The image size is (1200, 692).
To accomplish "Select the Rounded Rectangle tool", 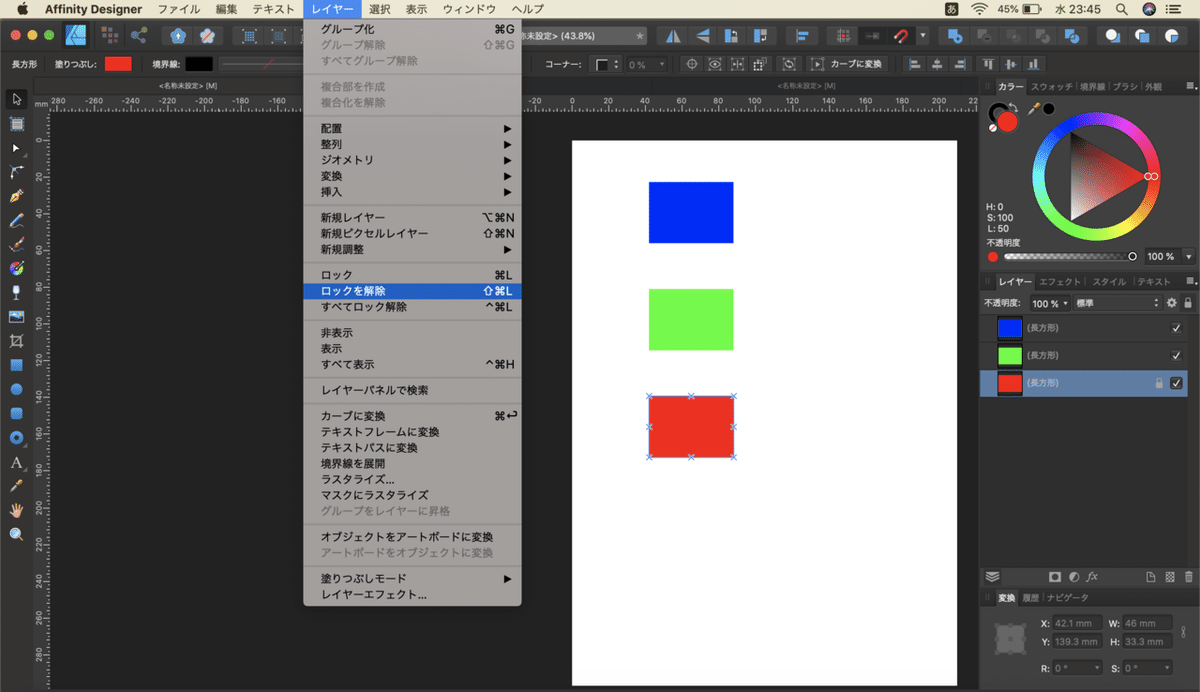I will (x=16, y=413).
